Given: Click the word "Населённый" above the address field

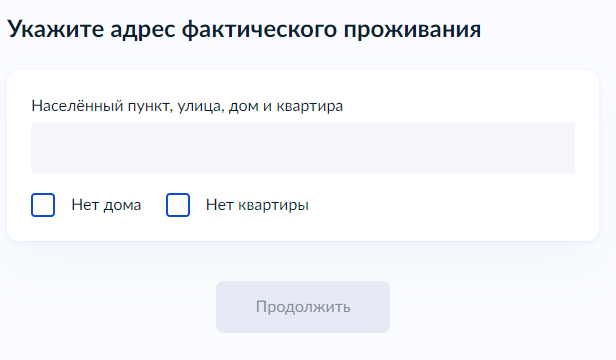Looking at the screenshot, I should pos(77,106).
